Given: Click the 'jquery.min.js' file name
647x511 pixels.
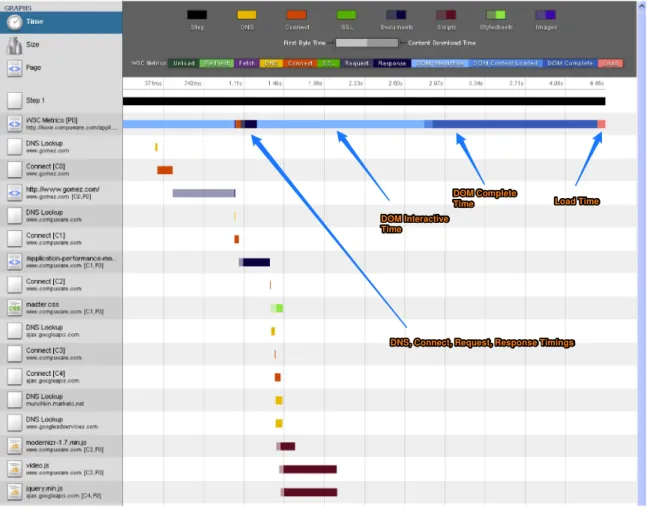Looking at the screenshot, I should pos(44,489).
